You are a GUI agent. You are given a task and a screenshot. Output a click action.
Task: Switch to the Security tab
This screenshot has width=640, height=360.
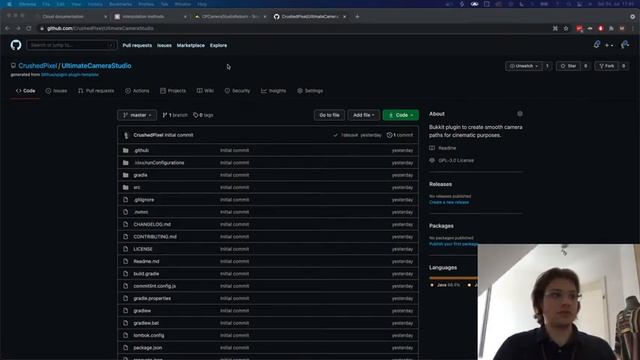(x=237, y=91)
